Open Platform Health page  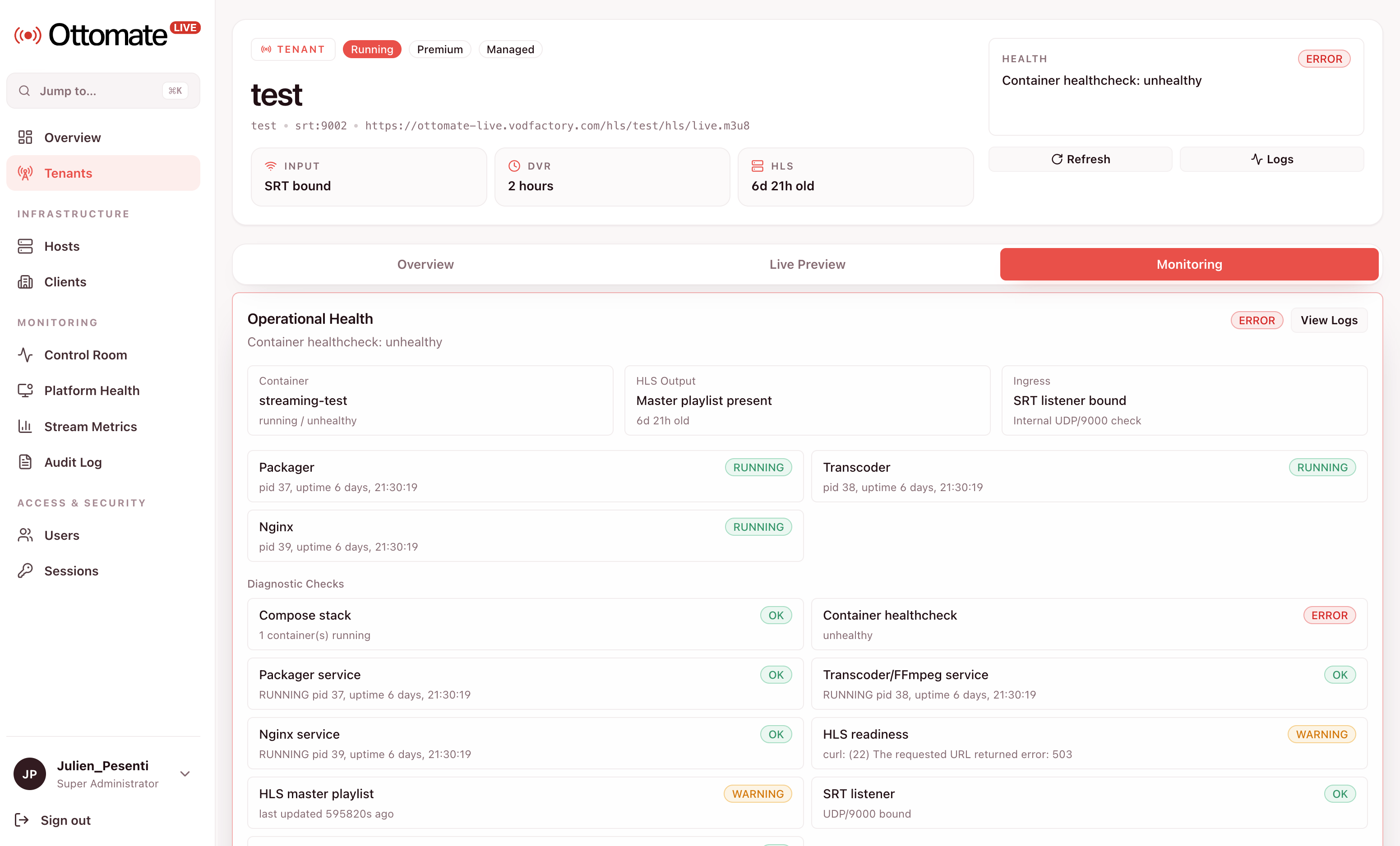[103, 391]
